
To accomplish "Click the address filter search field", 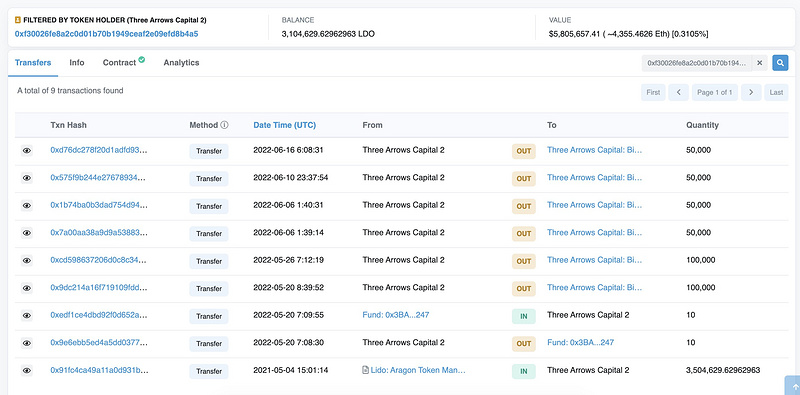I will coord(697,63).
